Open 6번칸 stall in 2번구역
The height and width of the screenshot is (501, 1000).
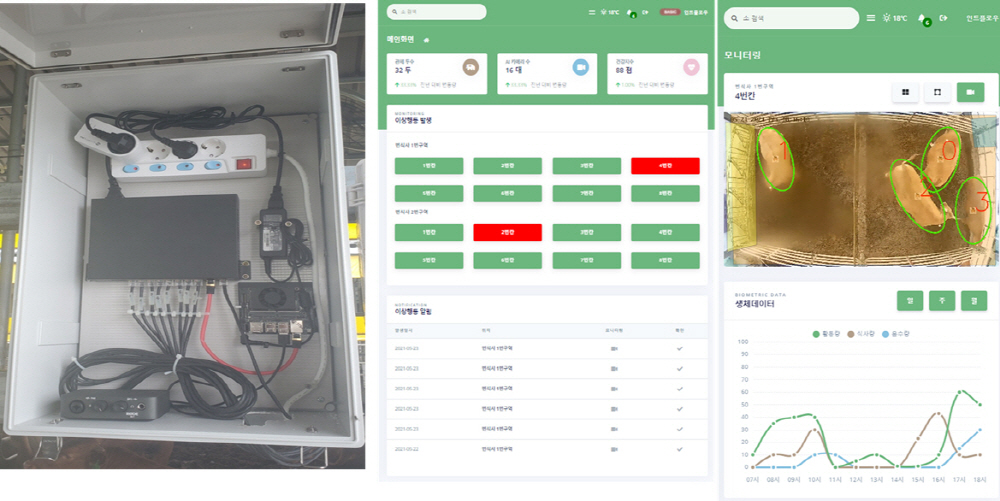tap(508, 261)
